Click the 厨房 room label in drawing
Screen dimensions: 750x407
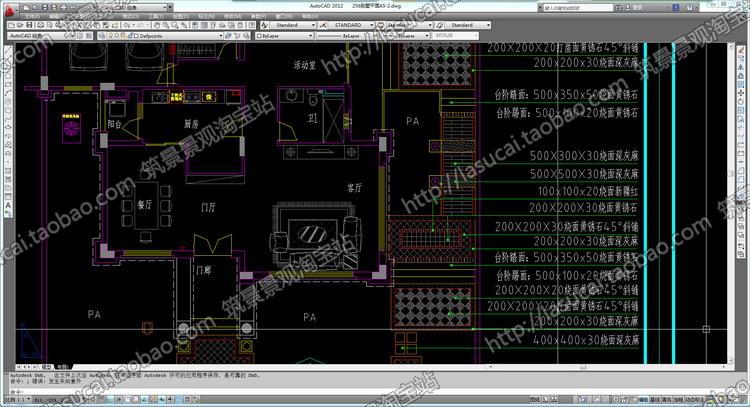(191, 124)
